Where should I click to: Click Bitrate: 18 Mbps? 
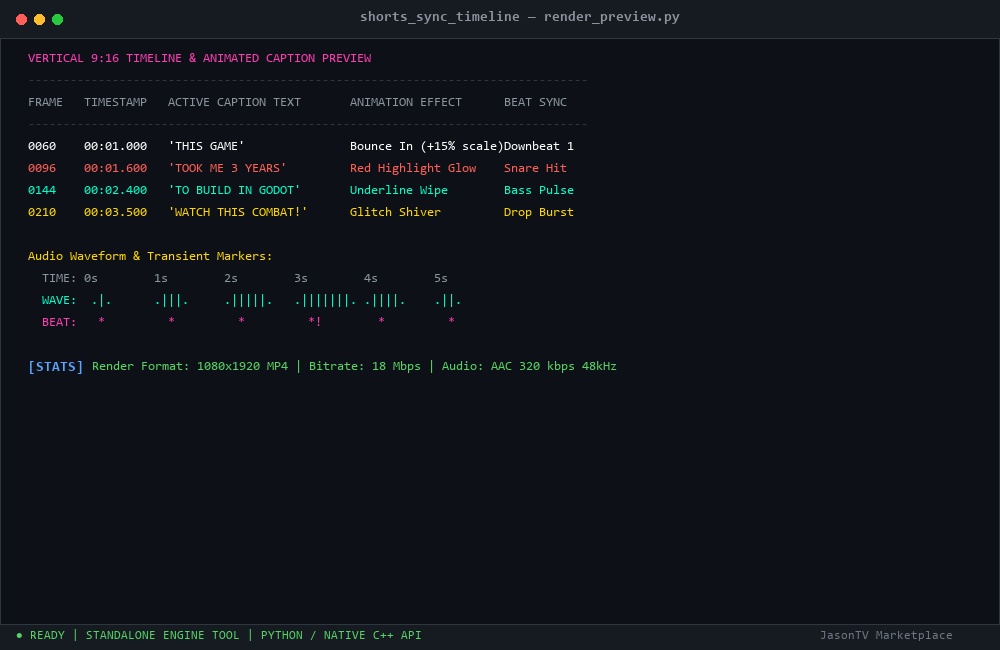(365, 366)
